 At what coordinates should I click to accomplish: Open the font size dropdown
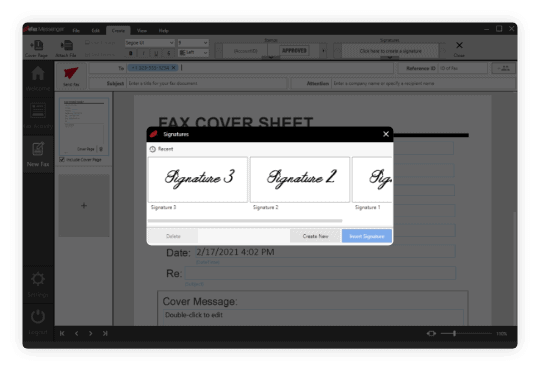[193, 43]
